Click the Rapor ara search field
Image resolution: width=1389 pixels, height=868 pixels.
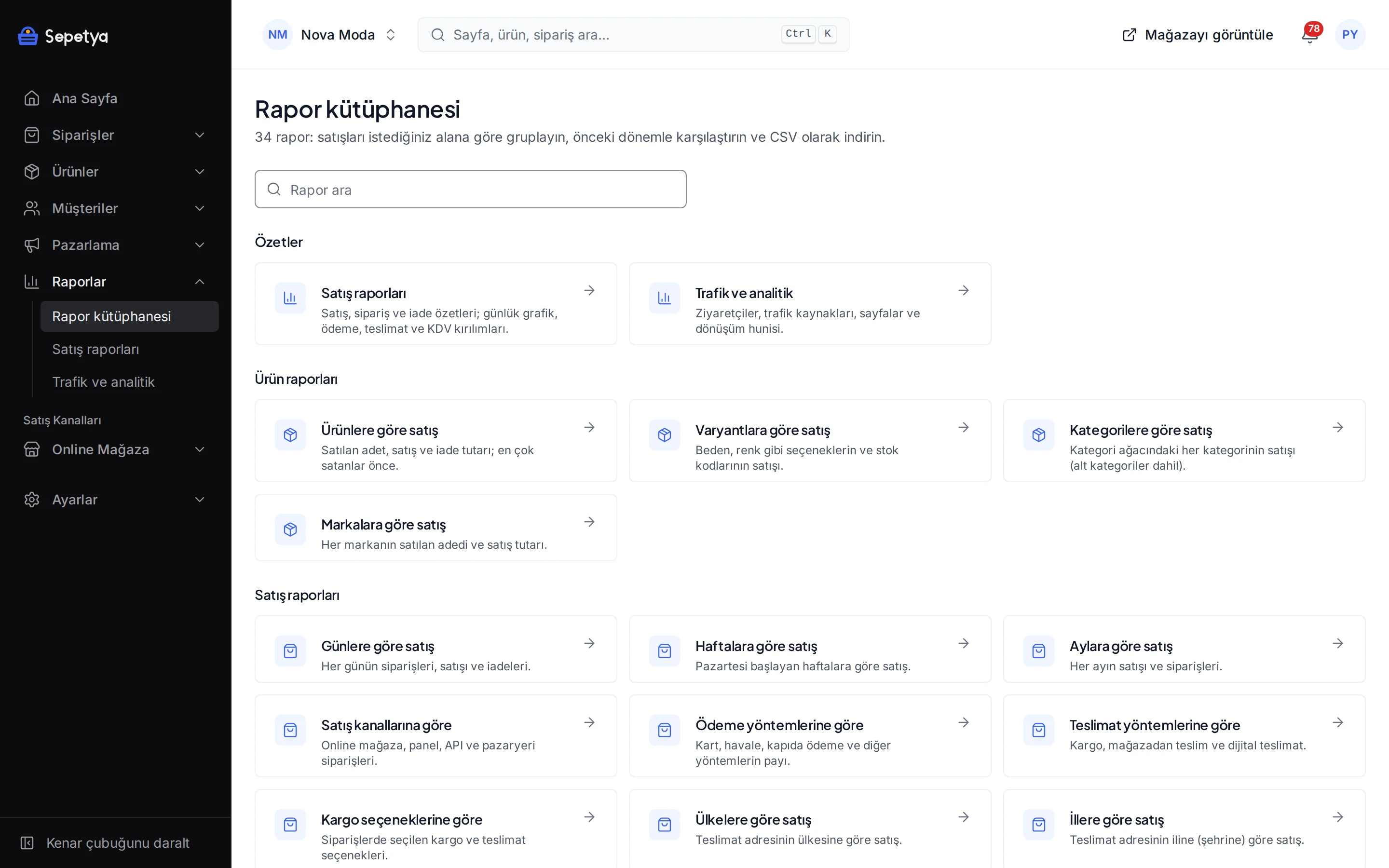click(470, 189)
